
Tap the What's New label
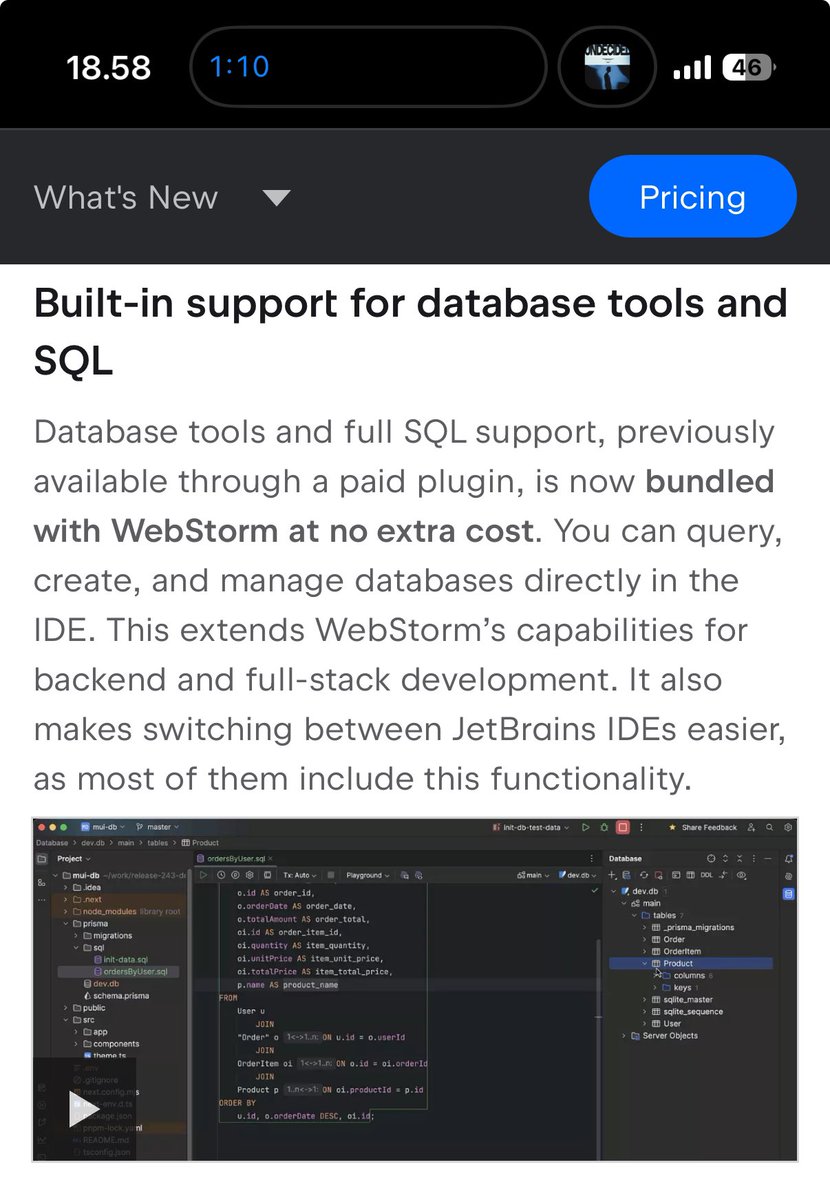(126, 197)
